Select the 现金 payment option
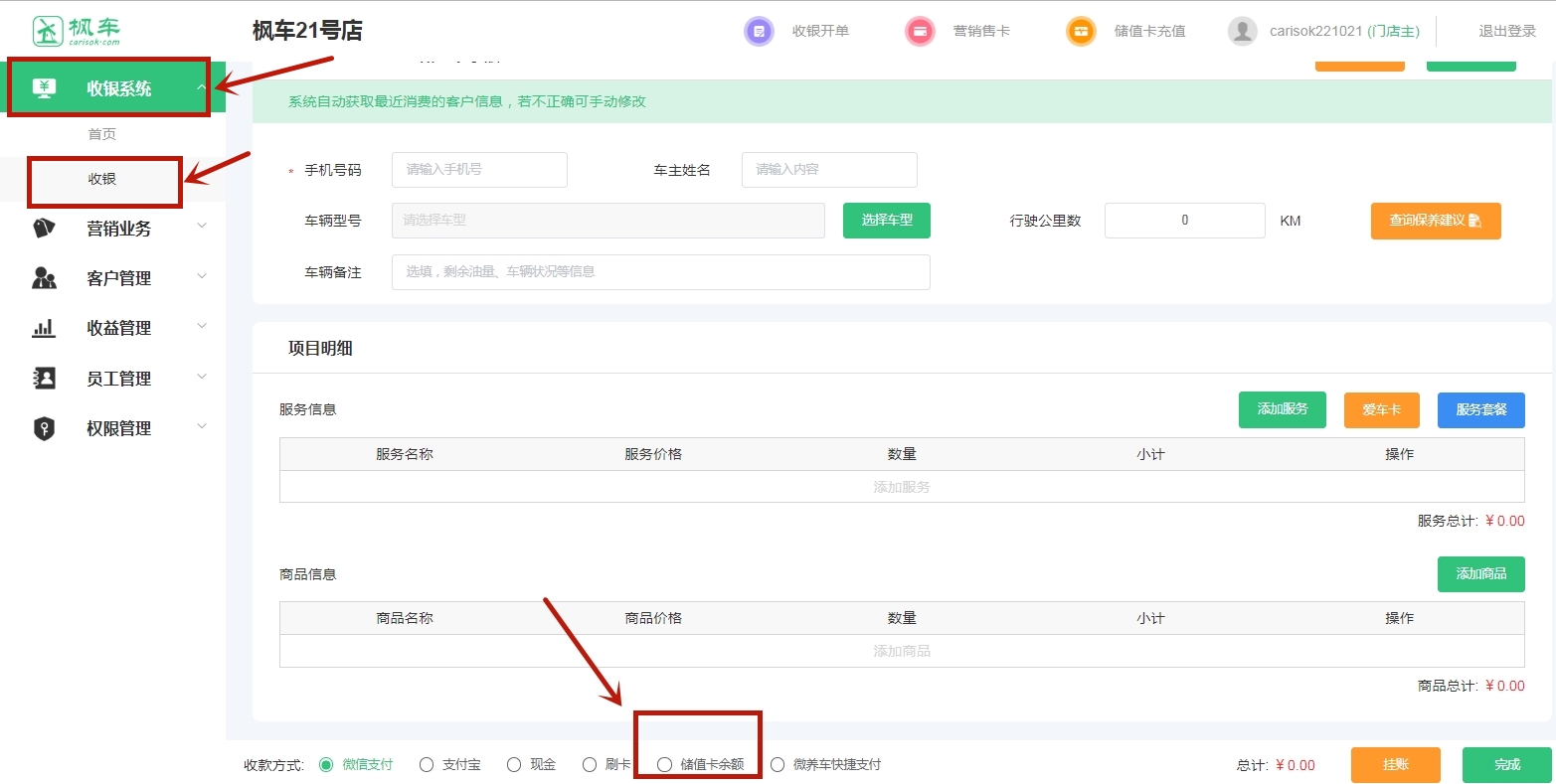The width and height of the screenshot is (1556, 784). point(514,765)
